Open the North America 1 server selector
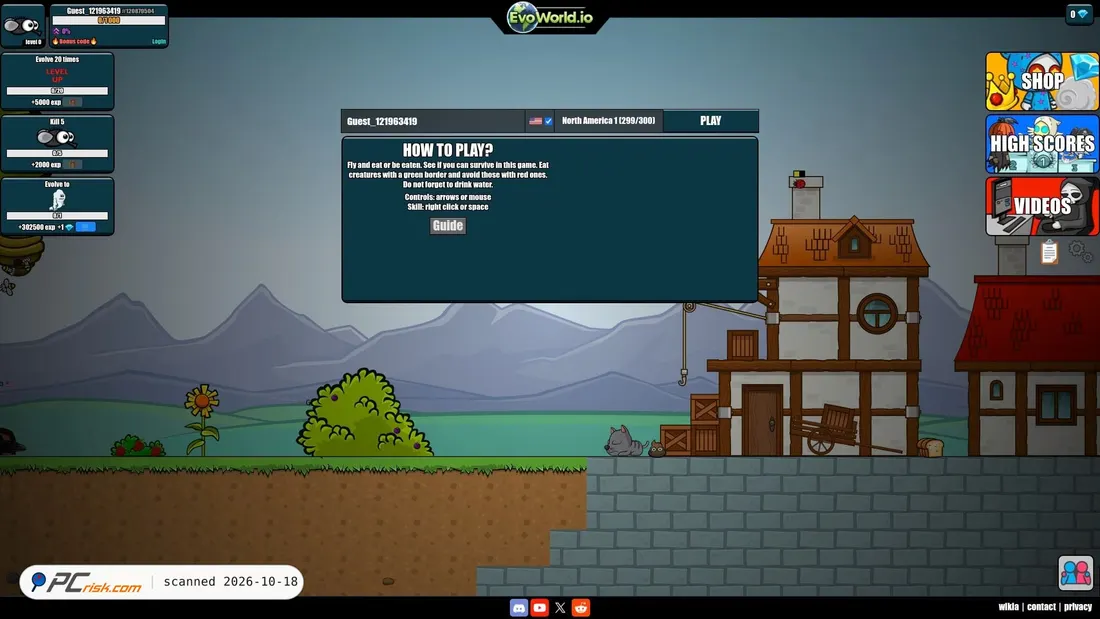Screen dimensions: 1100x619 point(608,121)
